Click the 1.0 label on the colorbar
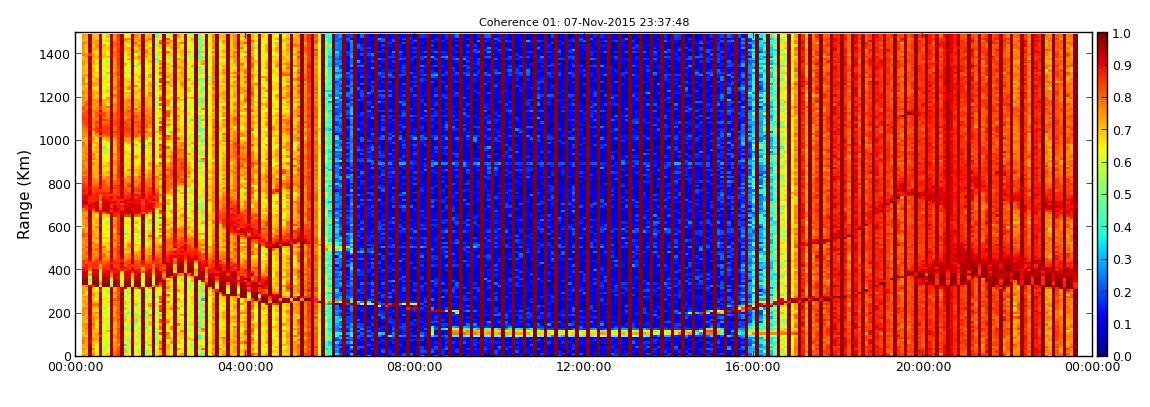This screenshot has width=1150, height=407. [x=1124, y=34]
